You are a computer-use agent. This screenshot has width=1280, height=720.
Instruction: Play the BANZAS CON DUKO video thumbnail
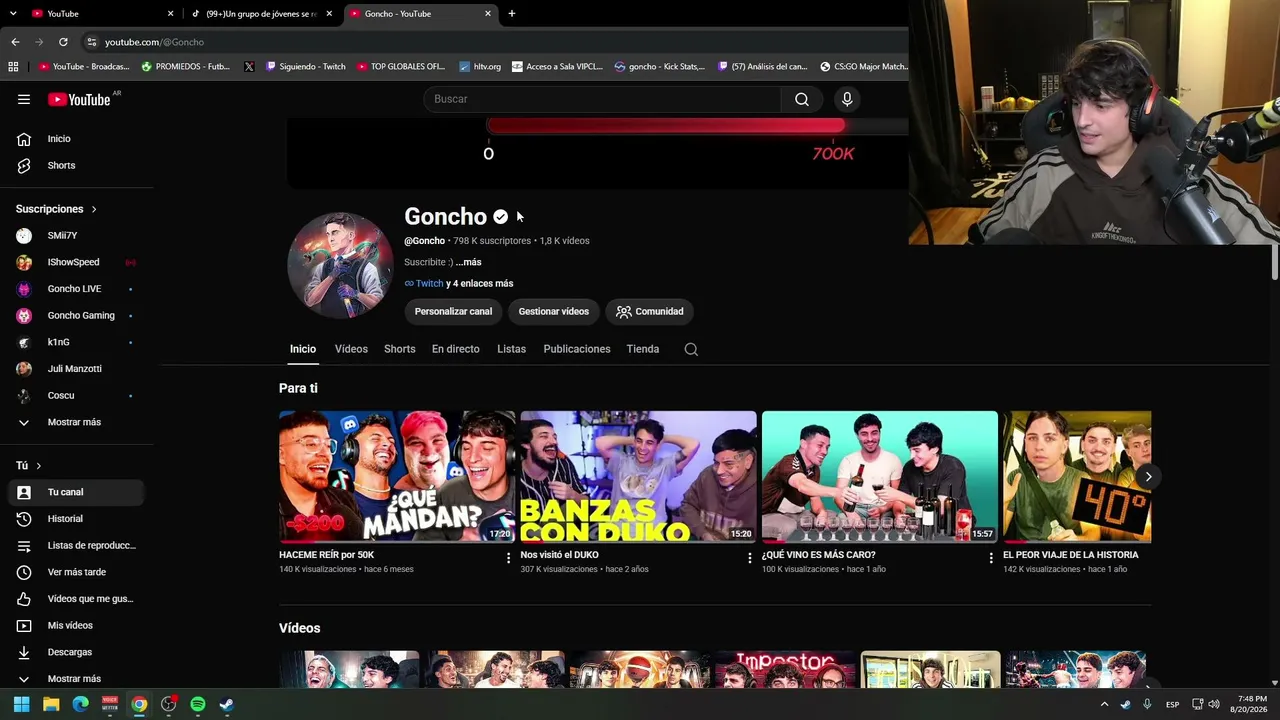[x=638, y=476]
